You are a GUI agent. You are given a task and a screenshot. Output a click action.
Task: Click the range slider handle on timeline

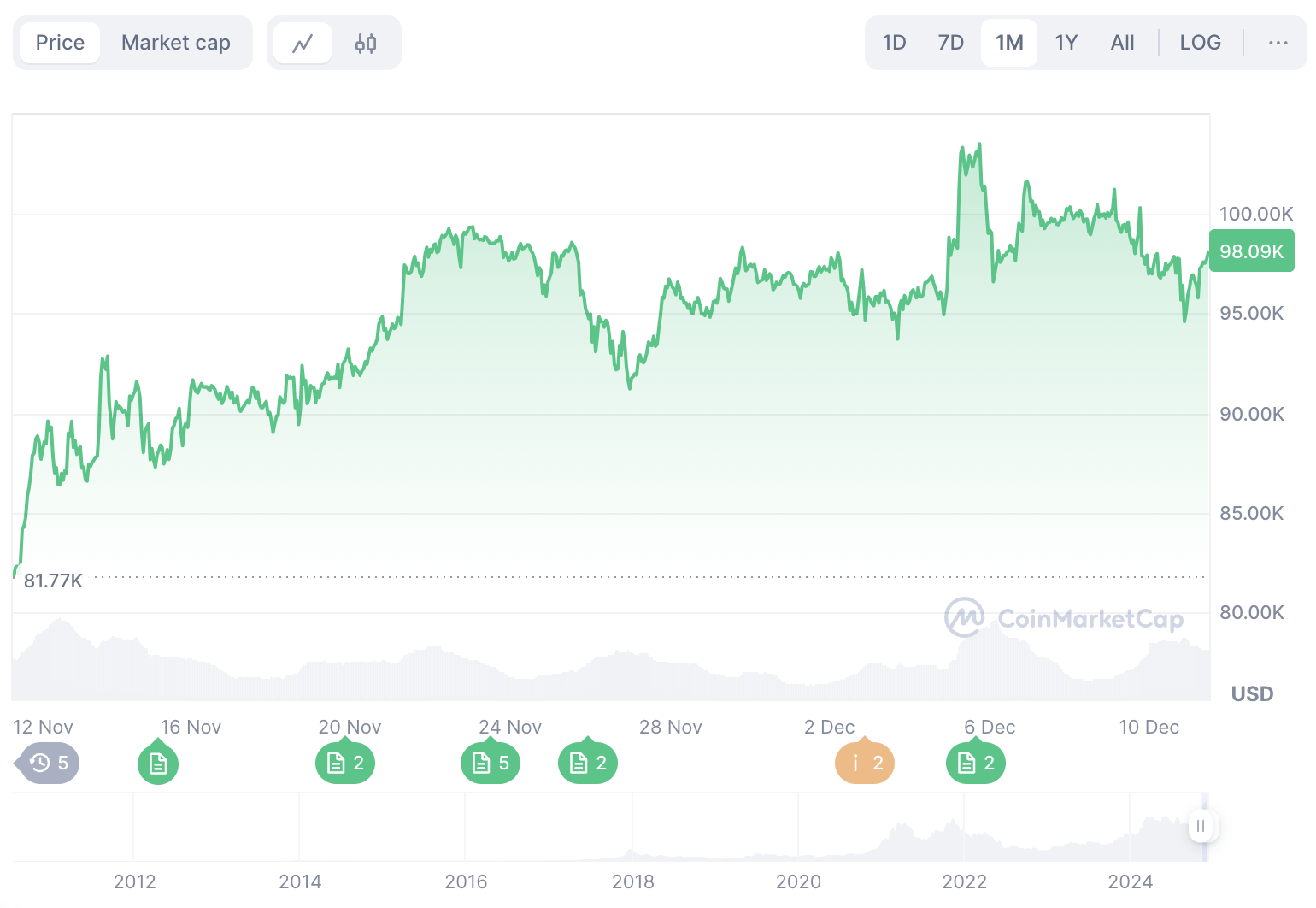click(1201, 826)
